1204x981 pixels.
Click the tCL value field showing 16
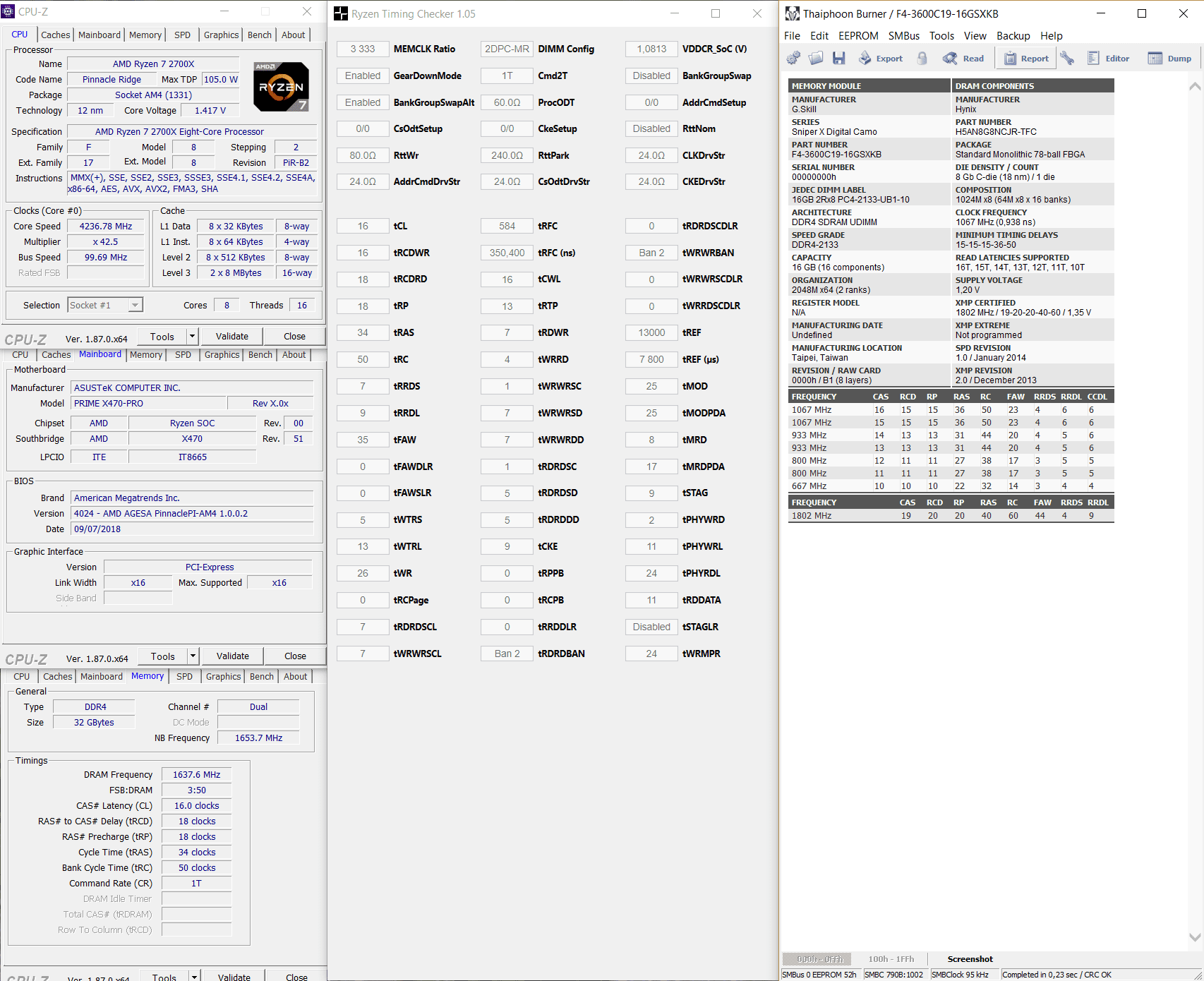[363, 226]
